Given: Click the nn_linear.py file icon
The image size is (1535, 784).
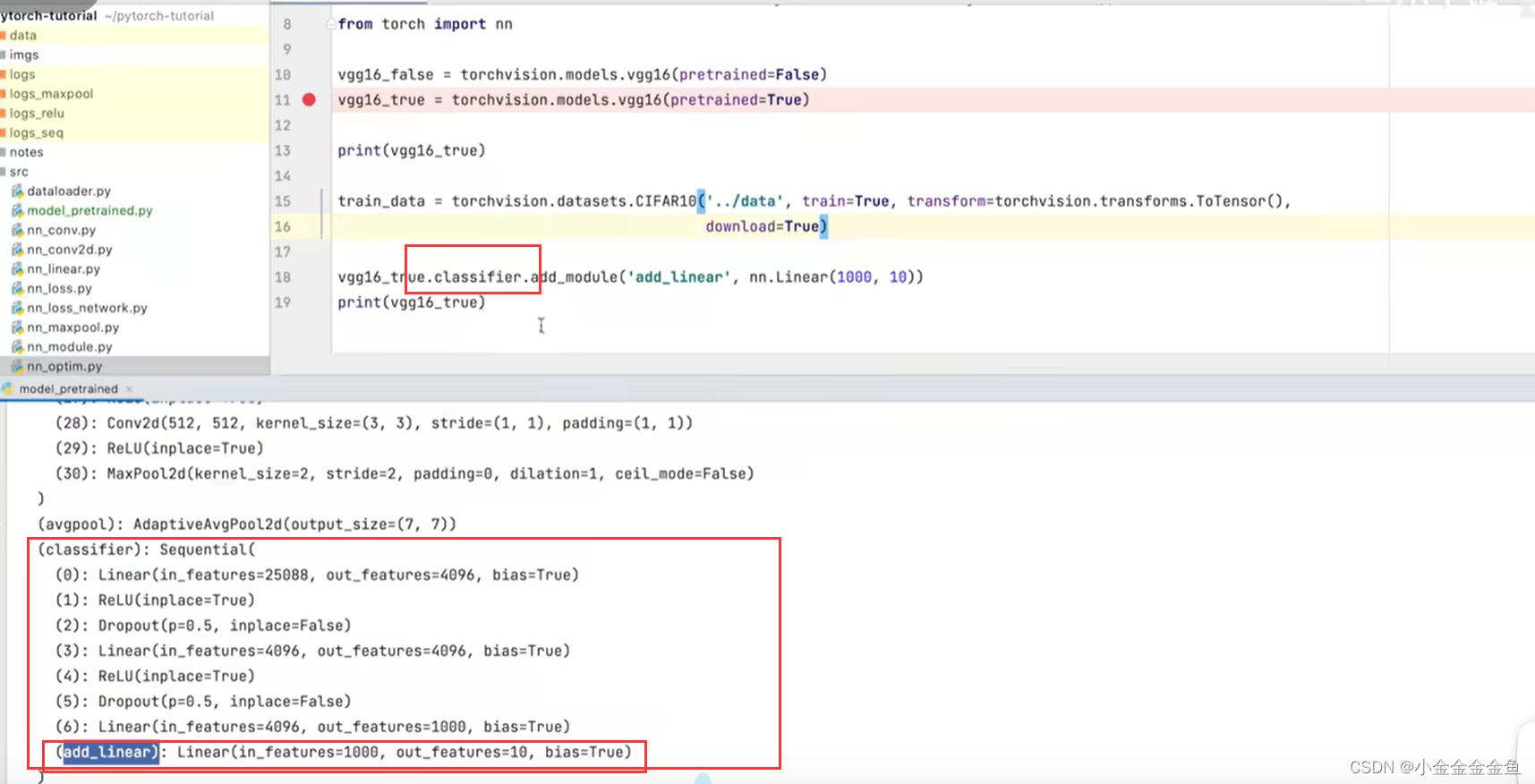Looking at the screenshot, I should [x=17, y=268].
